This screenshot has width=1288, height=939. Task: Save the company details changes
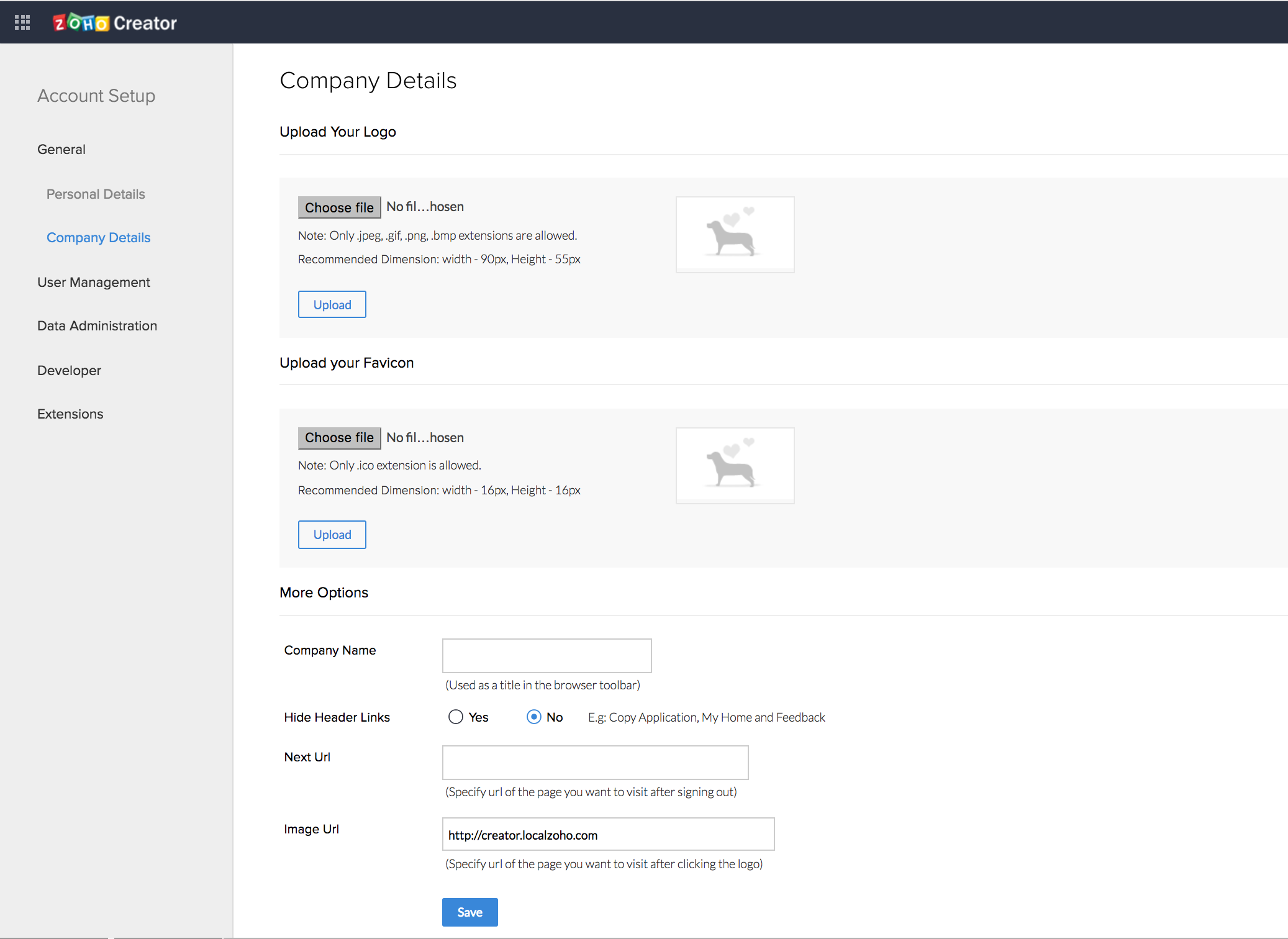point(469,912)
